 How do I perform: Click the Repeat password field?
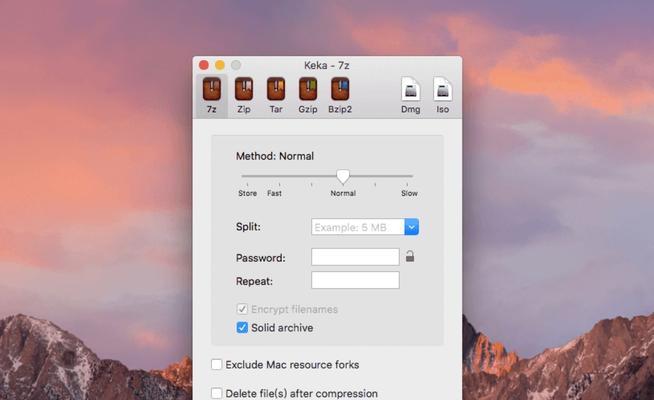pyautogui.click(x=355, y=280)
